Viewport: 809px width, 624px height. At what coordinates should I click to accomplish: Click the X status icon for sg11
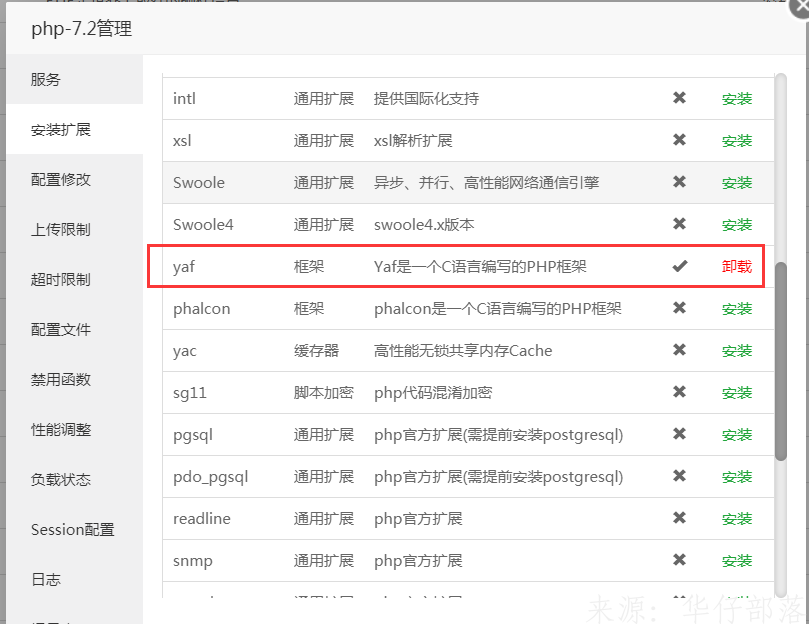pos(679,392)
